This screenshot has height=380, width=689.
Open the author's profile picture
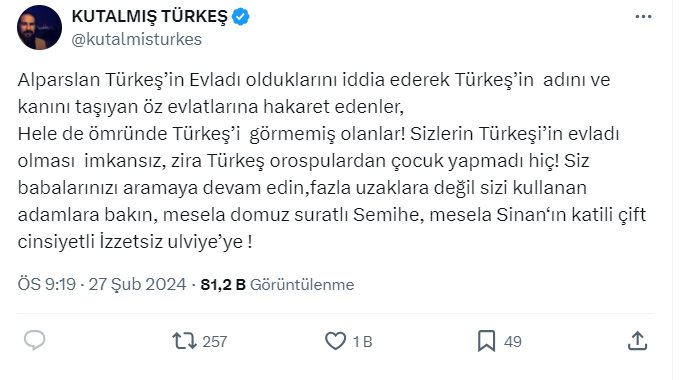click(x=40, y=28)
